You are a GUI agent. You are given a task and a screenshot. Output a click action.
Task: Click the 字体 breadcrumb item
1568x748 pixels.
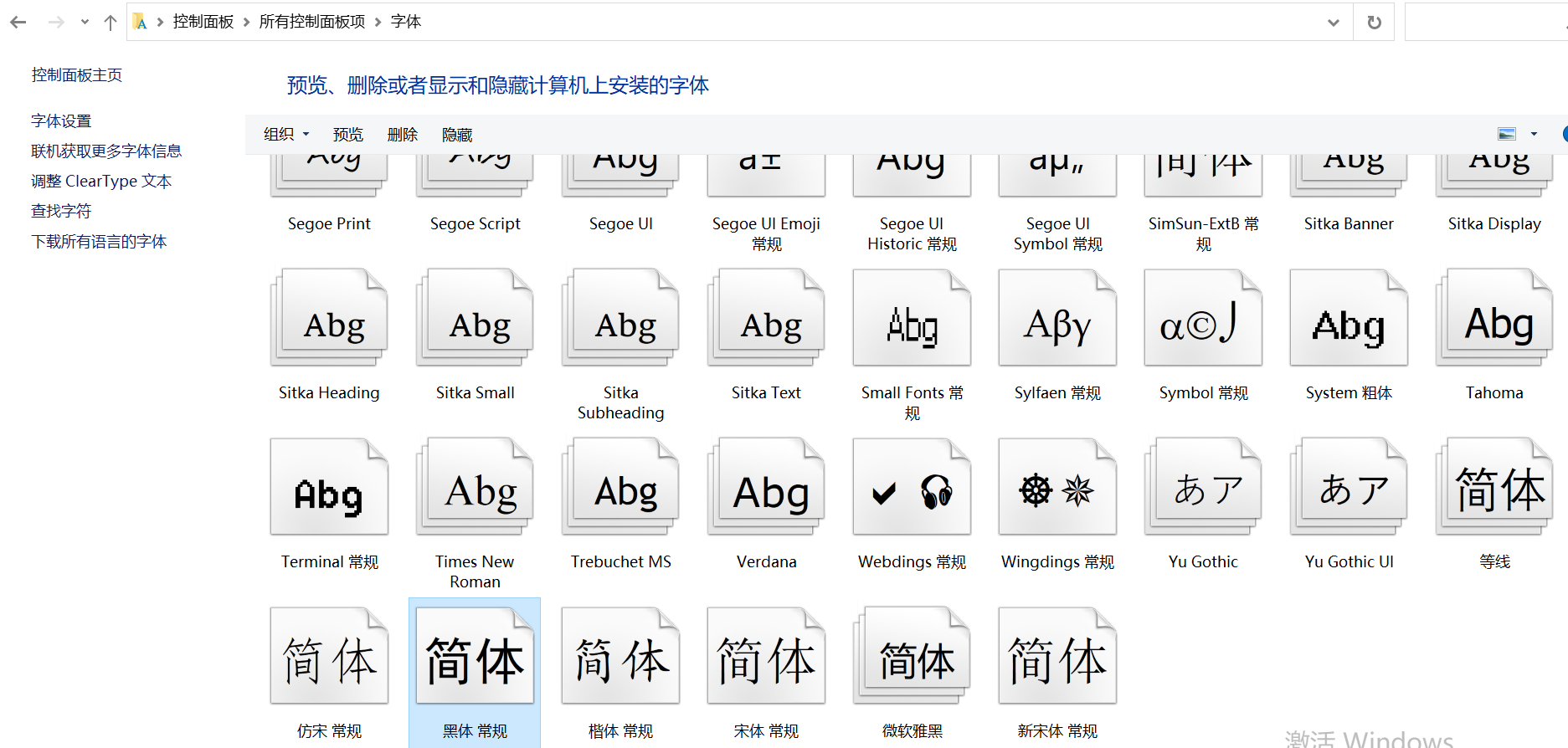(406, 22)
